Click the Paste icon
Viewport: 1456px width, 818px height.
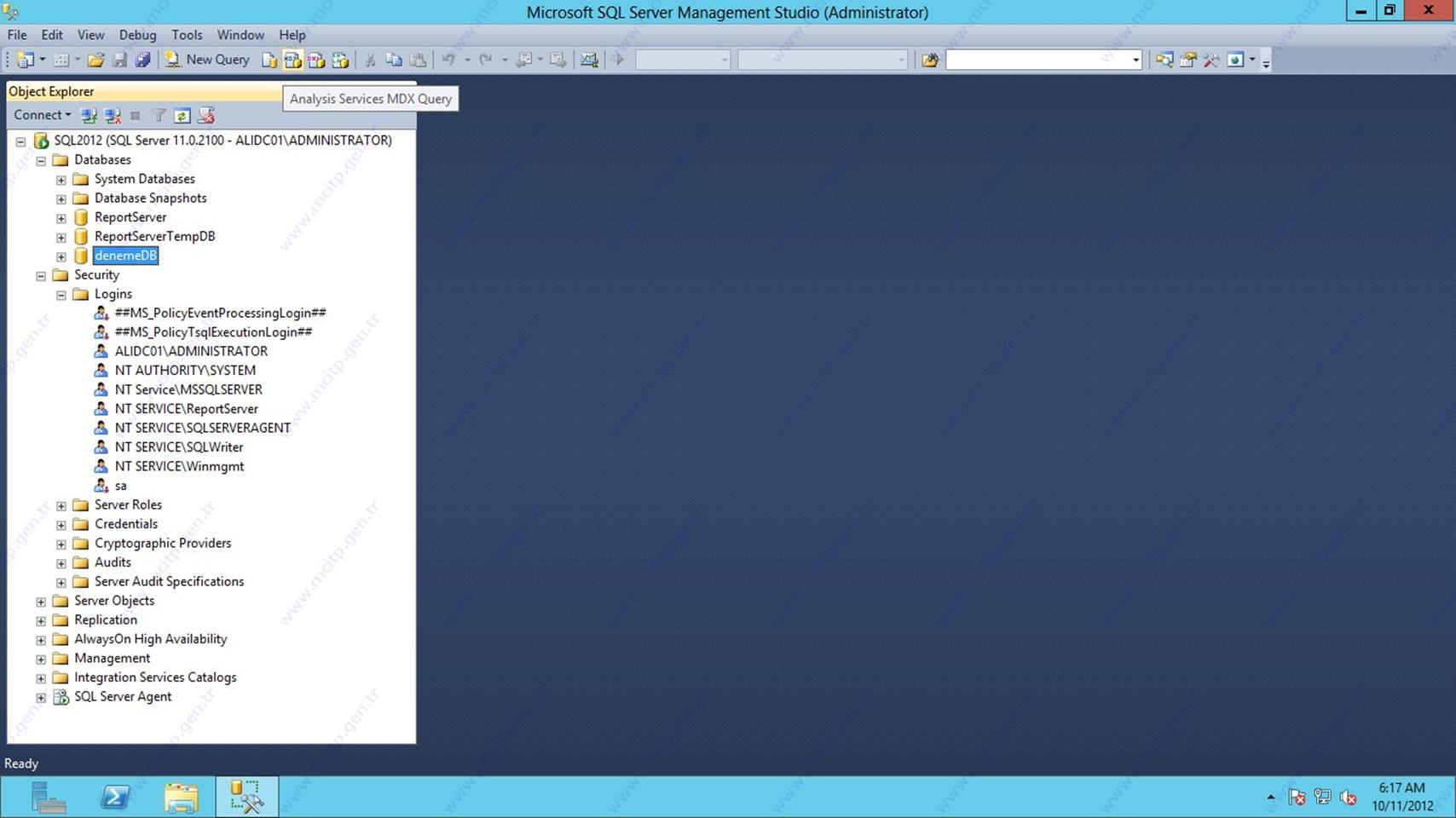click(418, 60)
